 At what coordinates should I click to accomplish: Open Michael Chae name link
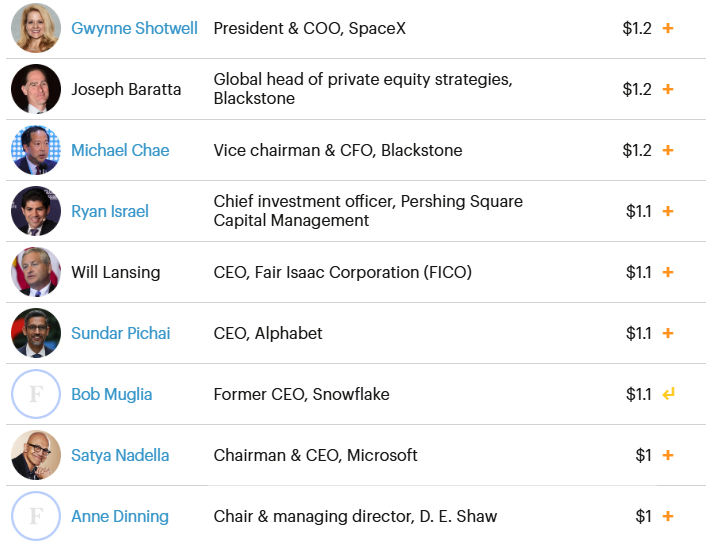click(x=120, y=150)
